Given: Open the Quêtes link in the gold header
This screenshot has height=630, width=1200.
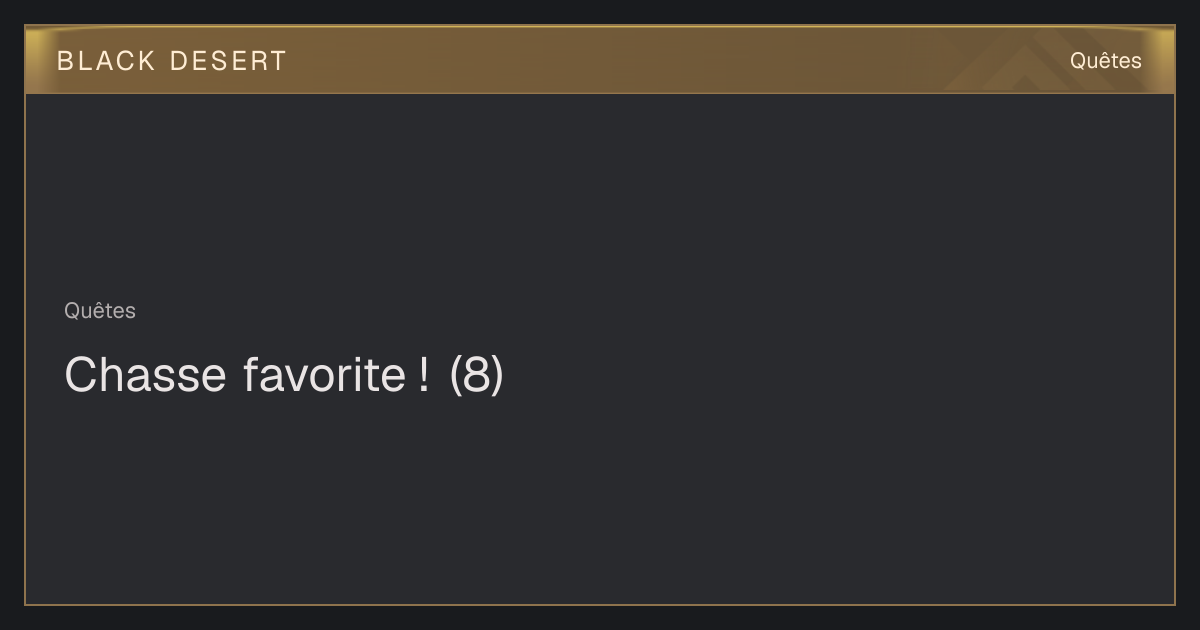Looking at the screenshot, I should tap(1105, 61).
